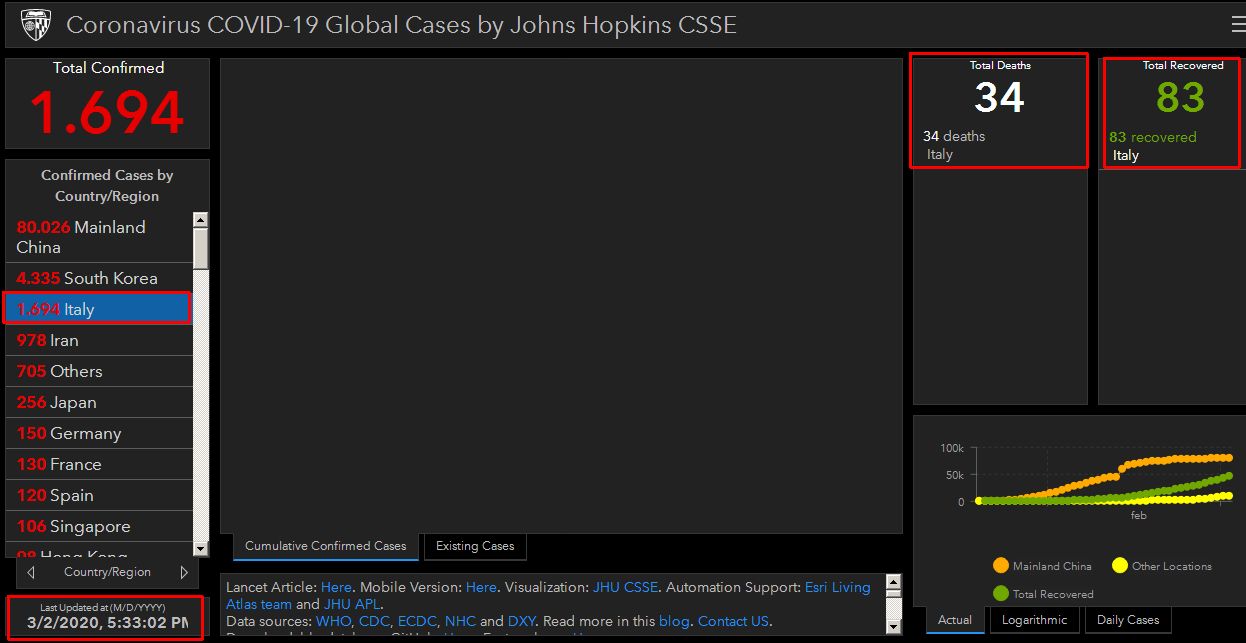Image resolution: width=1246 pixels, height=643 pixels.
Task: Click country list scrollbar up arrow
Action: [201, 220]
